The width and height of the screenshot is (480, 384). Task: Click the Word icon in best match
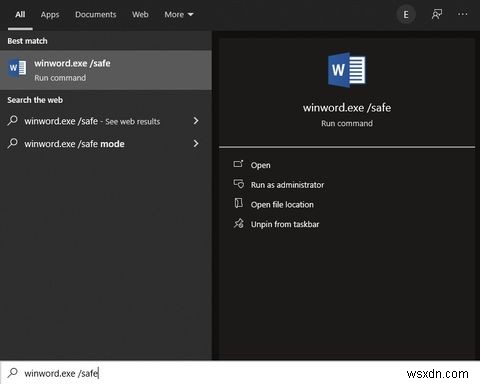[x=17, y=68]
